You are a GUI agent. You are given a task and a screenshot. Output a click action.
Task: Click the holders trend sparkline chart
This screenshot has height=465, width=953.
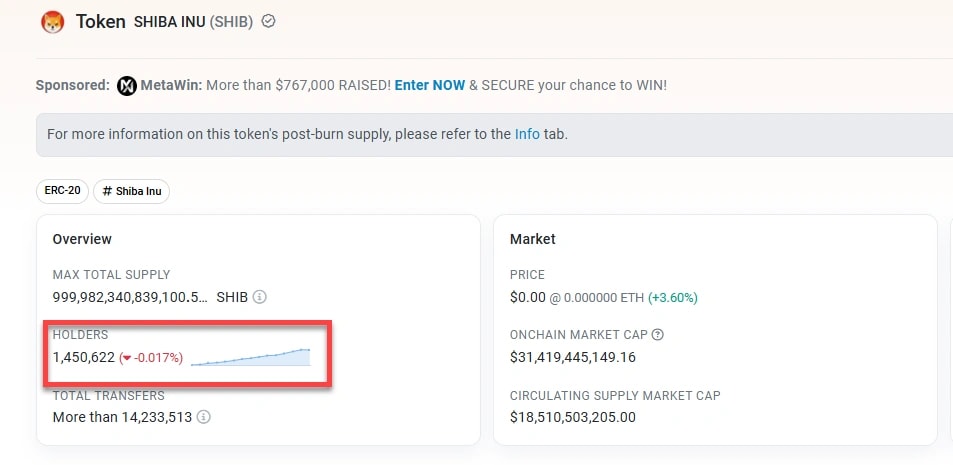250,357
